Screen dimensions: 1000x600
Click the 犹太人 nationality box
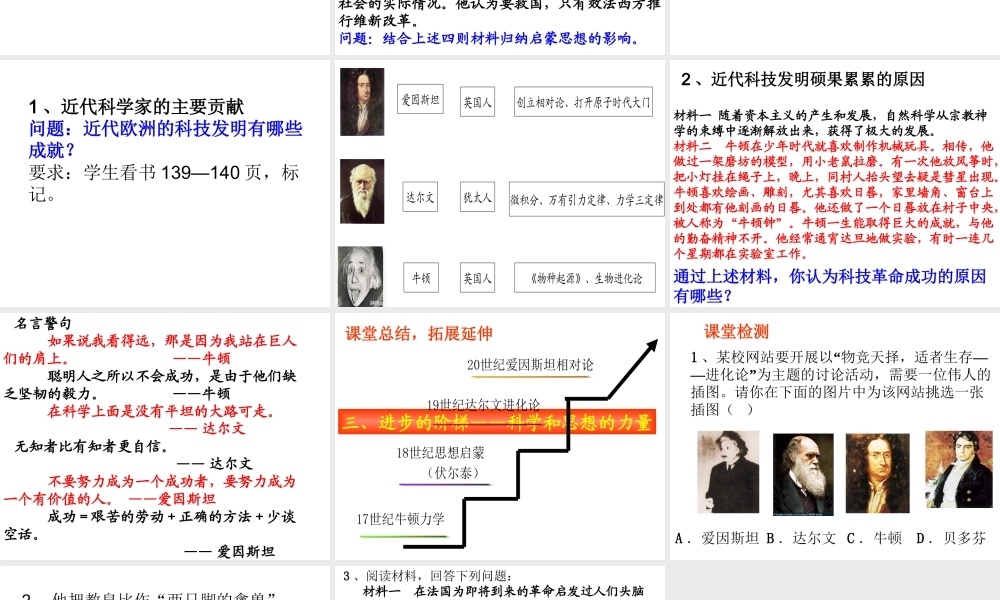click(x=478, y=197)
